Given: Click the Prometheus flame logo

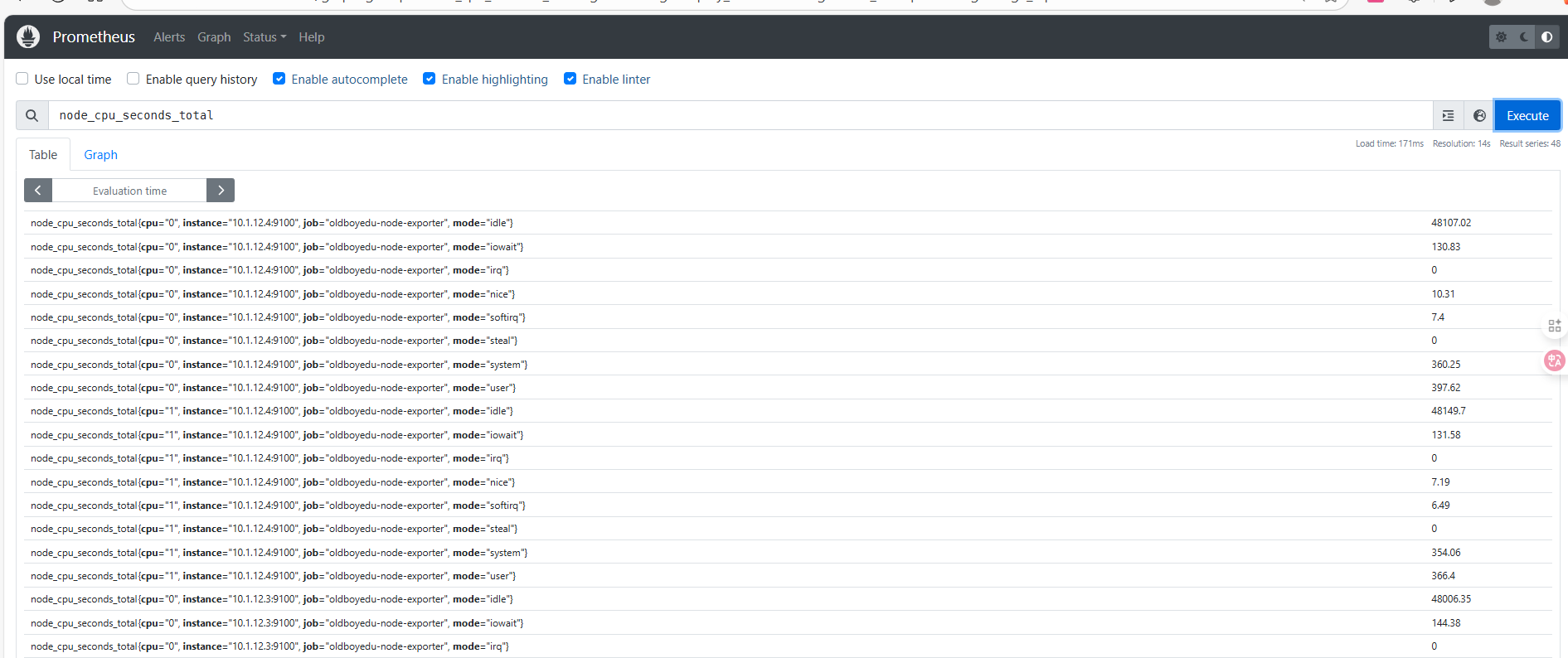Looking at the screenshot, I should (x=28, y=36).
